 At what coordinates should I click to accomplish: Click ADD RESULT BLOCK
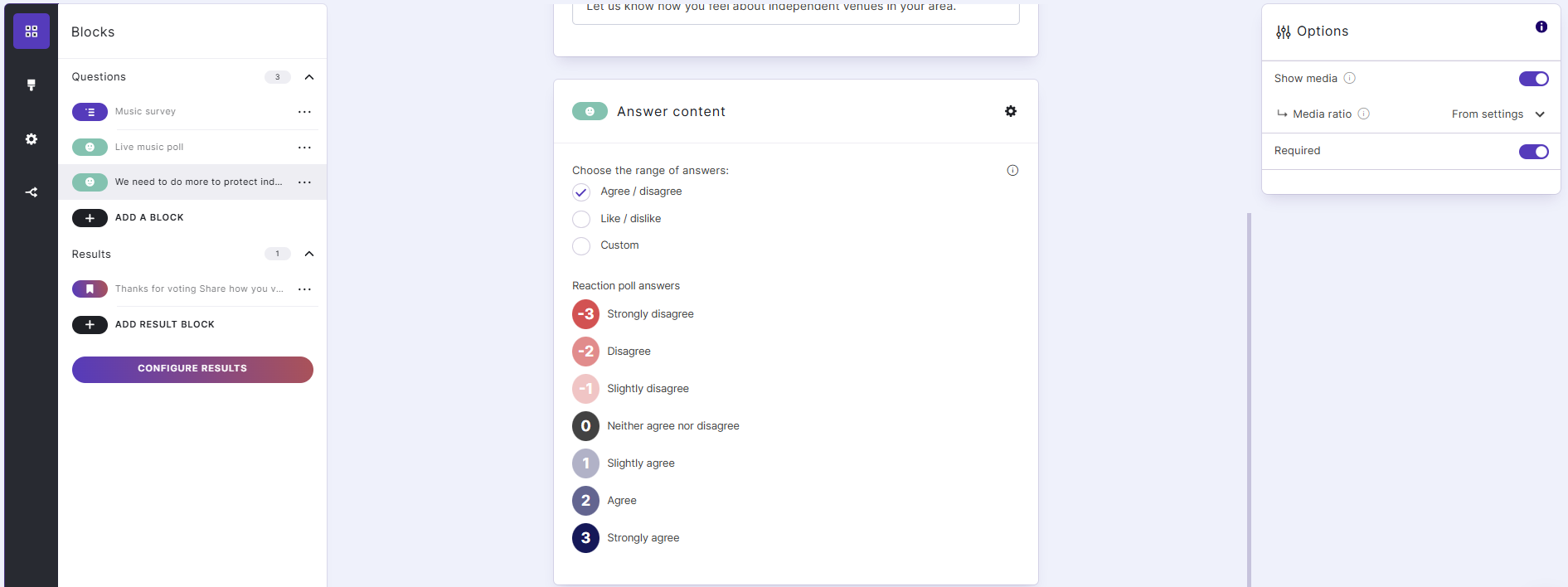145,324
